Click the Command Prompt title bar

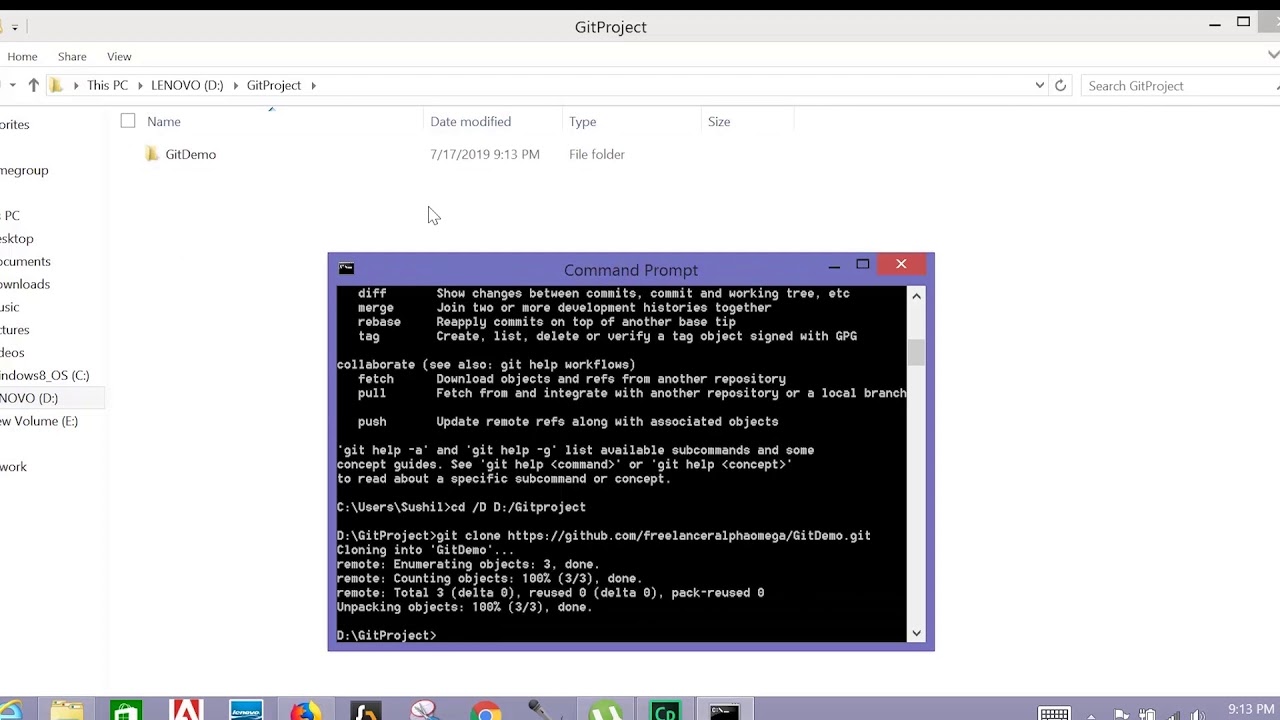[x=631, y=269]
